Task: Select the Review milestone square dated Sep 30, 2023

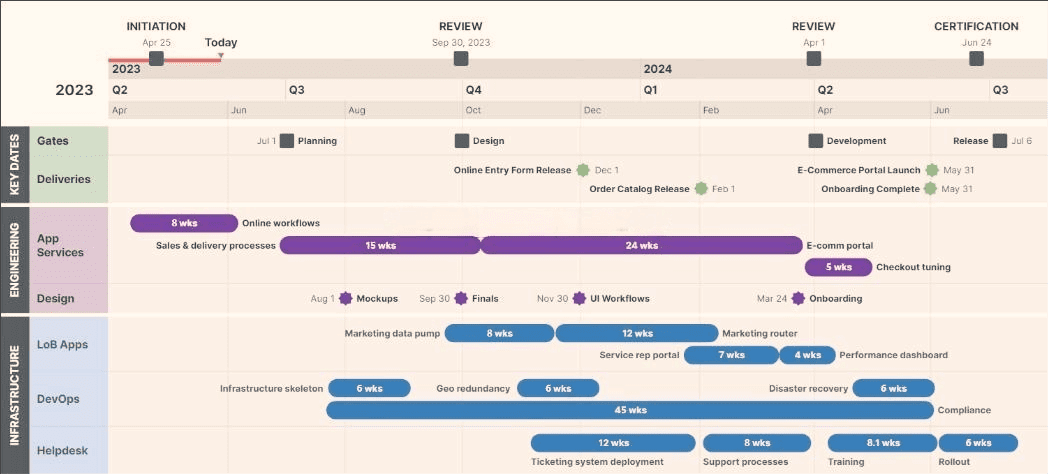Action: click(461, 59)
